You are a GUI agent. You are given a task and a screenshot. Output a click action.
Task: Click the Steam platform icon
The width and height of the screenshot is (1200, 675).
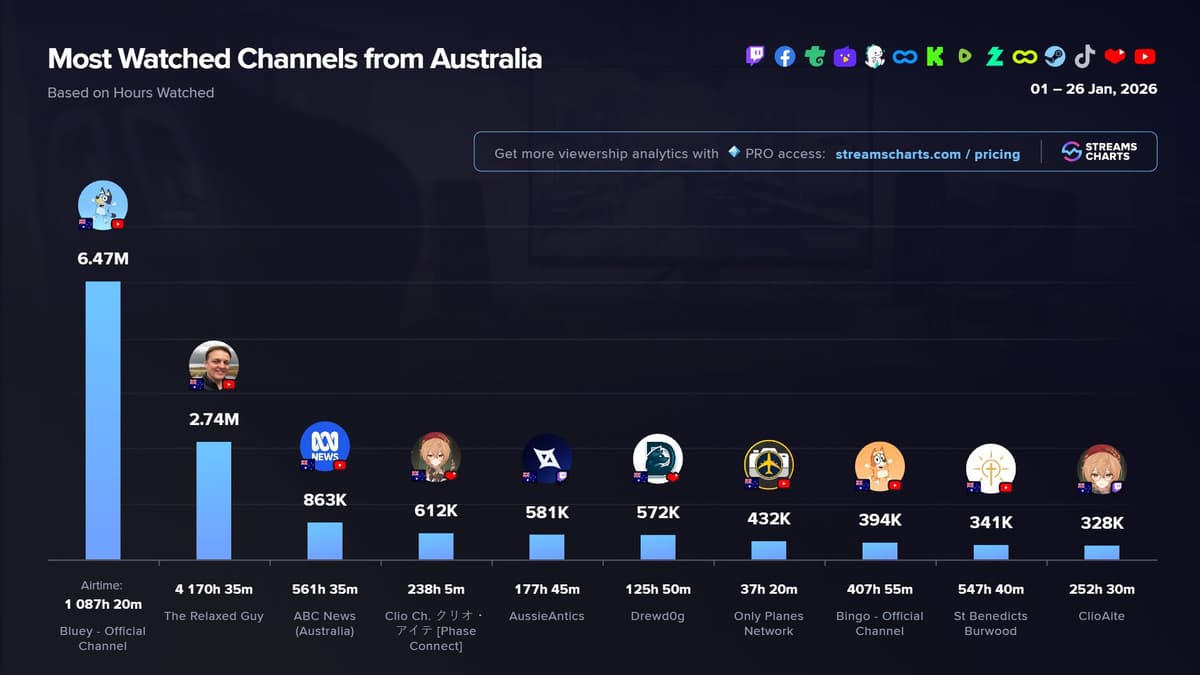coord(1055,57)
